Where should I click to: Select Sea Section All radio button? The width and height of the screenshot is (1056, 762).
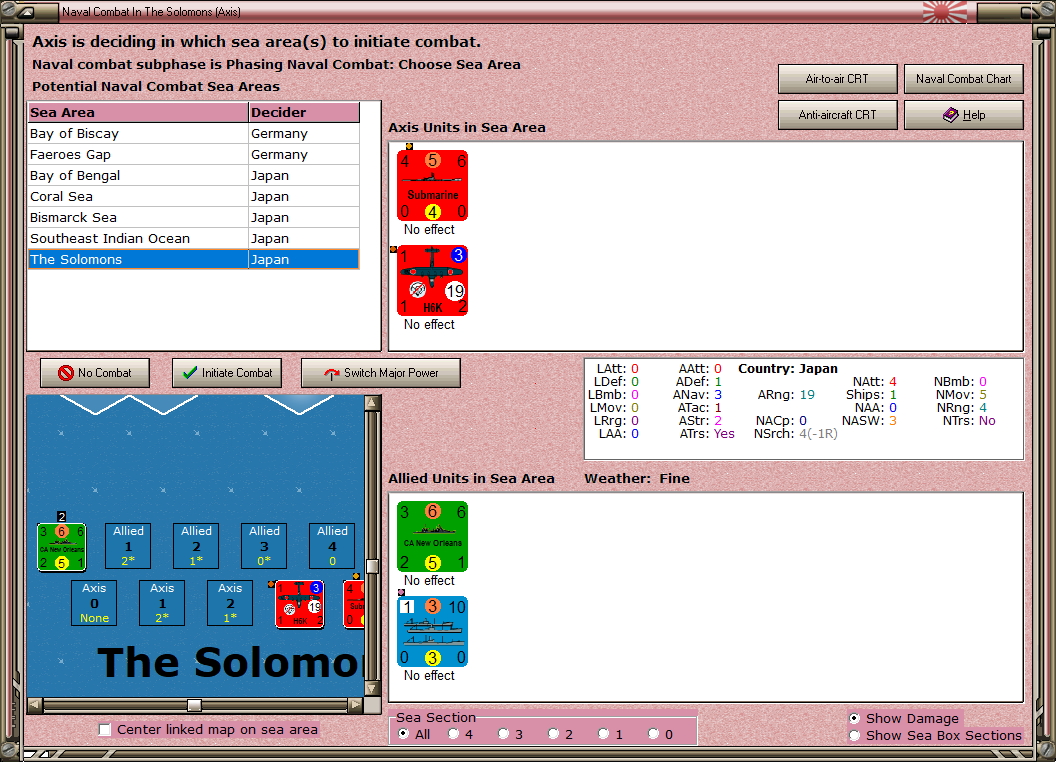pos(403,734)
